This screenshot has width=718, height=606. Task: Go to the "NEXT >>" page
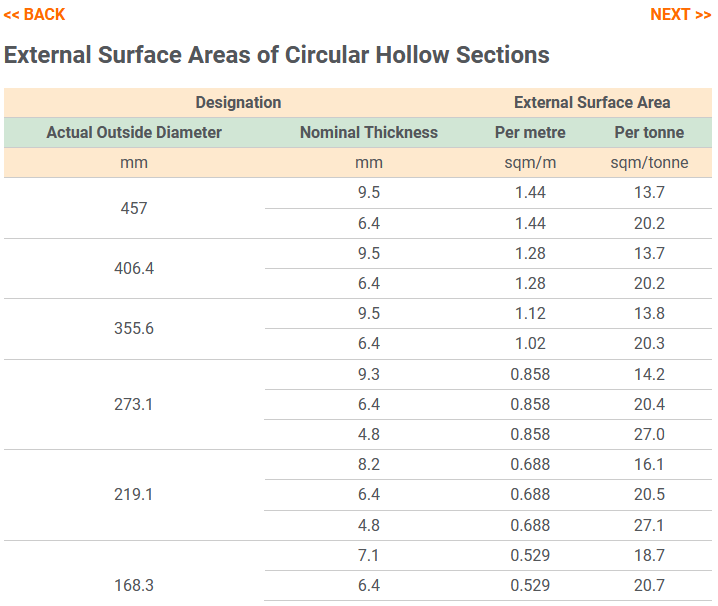[680, 14]
